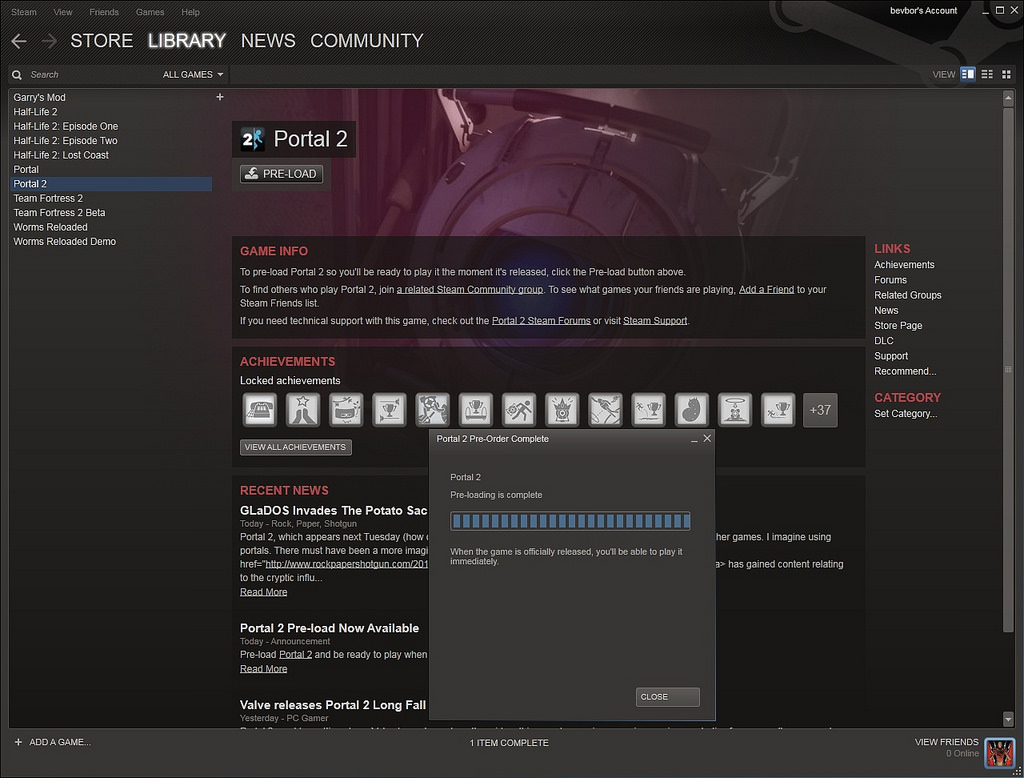Switch to the LIBRARY tab
Viewport: 1024px width, 778px height.
click(187, 41)
